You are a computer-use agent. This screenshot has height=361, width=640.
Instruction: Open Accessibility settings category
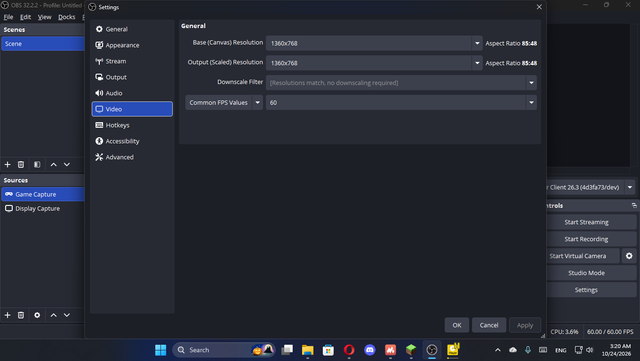point(132,141)
